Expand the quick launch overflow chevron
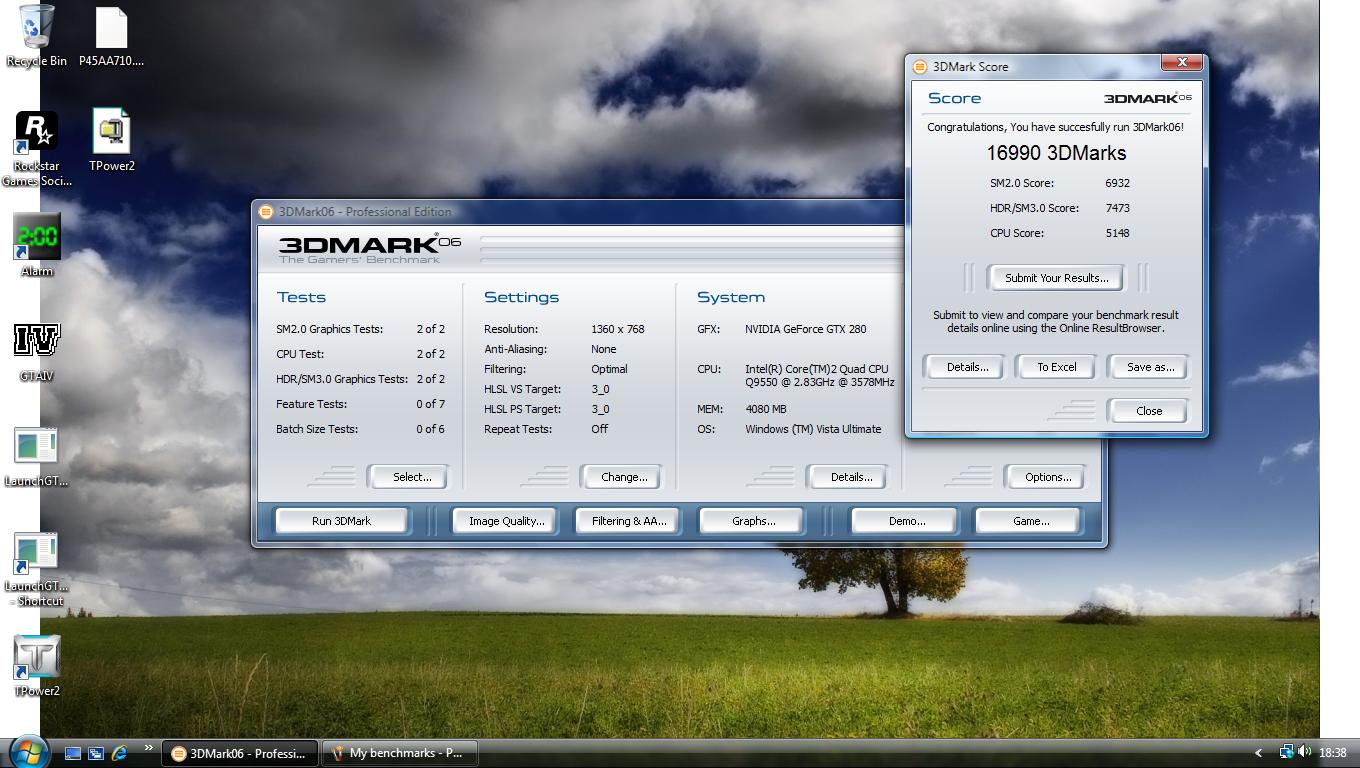 pos(148,747)
